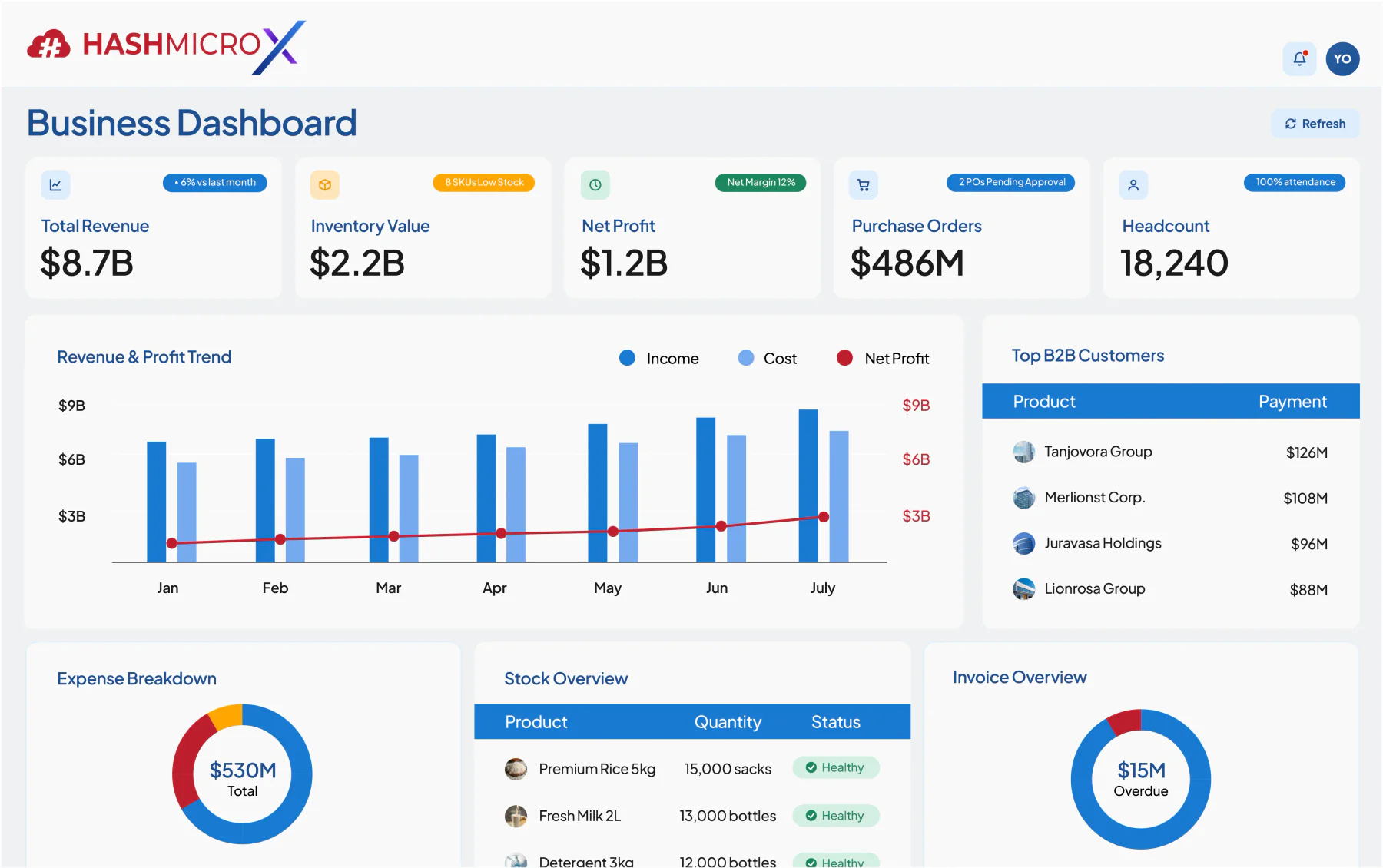This screenshot has width=1383, height=868.
Task: Toggle the Net Profit legend item
Action: click(883, 359)
